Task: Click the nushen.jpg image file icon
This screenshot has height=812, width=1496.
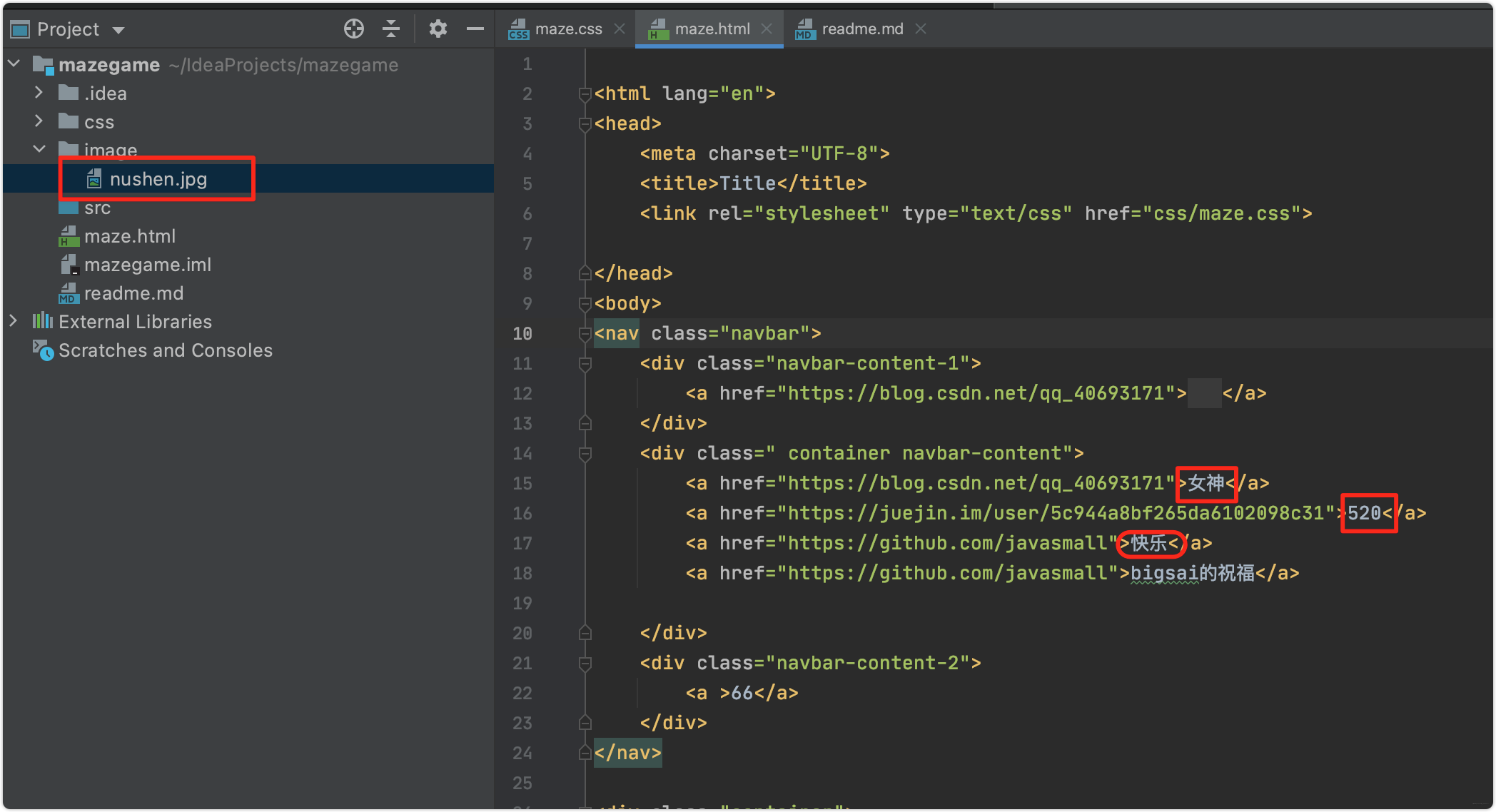Action: click(94, 179)
